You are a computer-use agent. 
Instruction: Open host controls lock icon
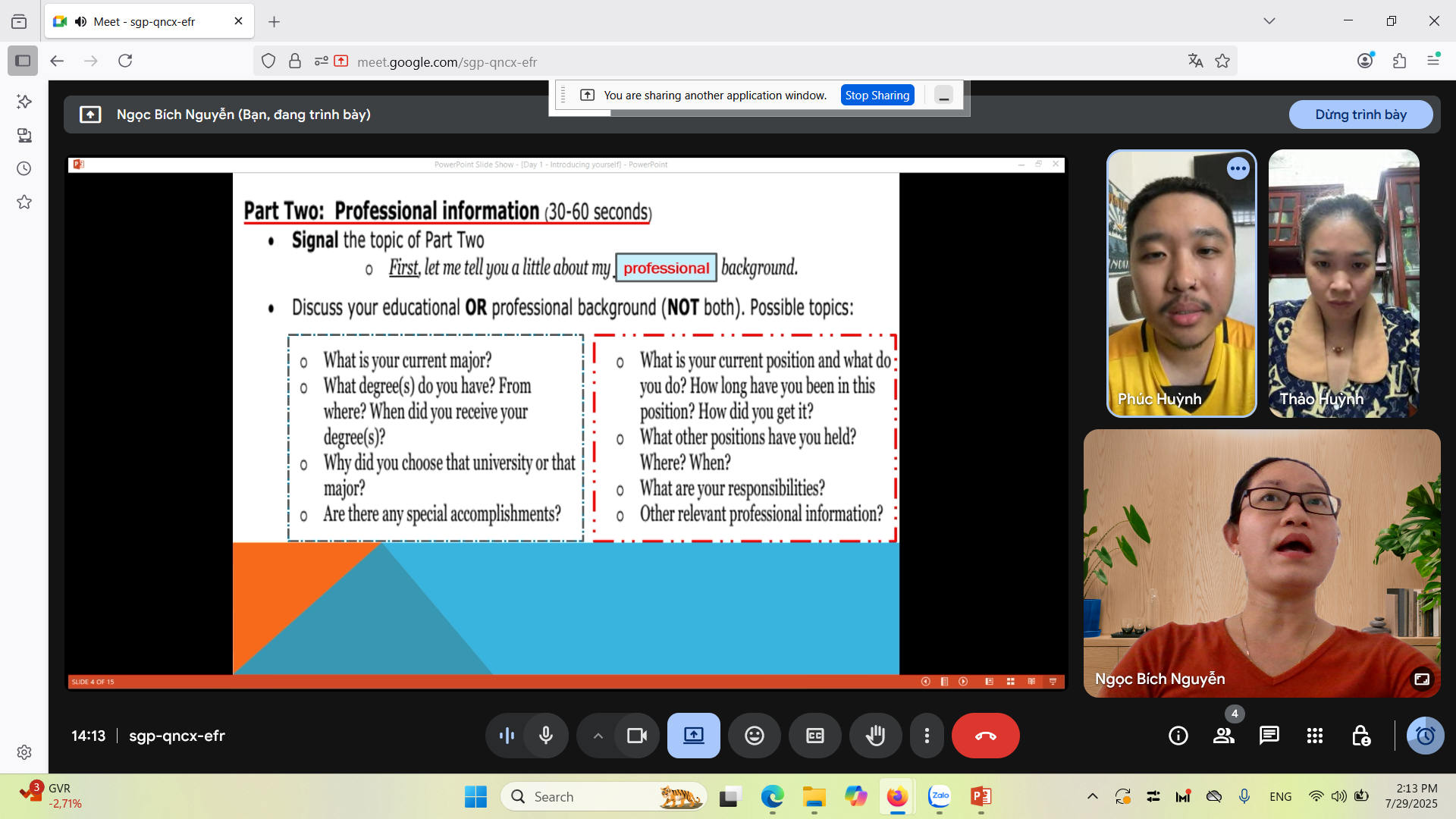(x=1360, y=736)
